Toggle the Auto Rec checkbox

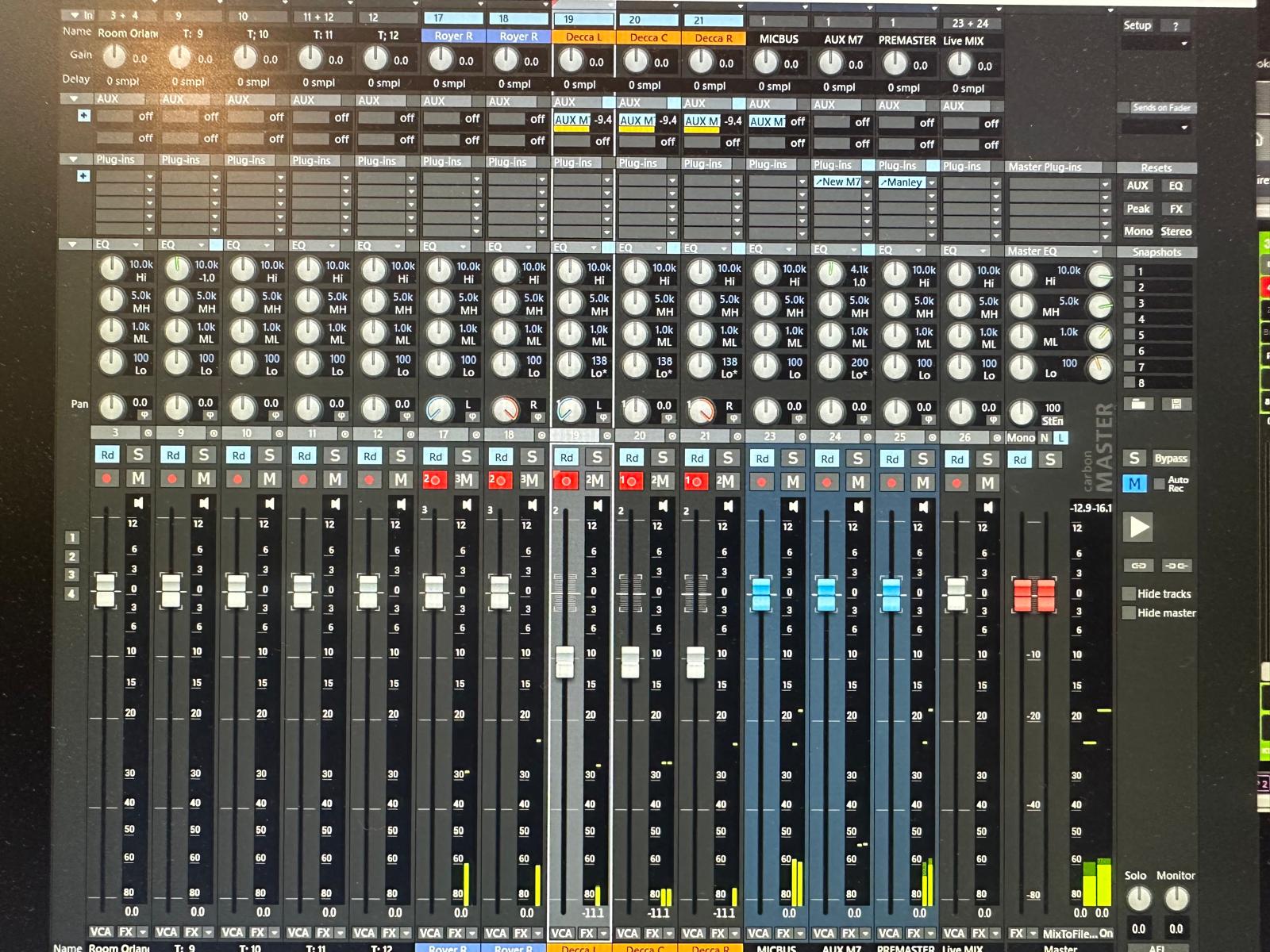click(1160, 483)
